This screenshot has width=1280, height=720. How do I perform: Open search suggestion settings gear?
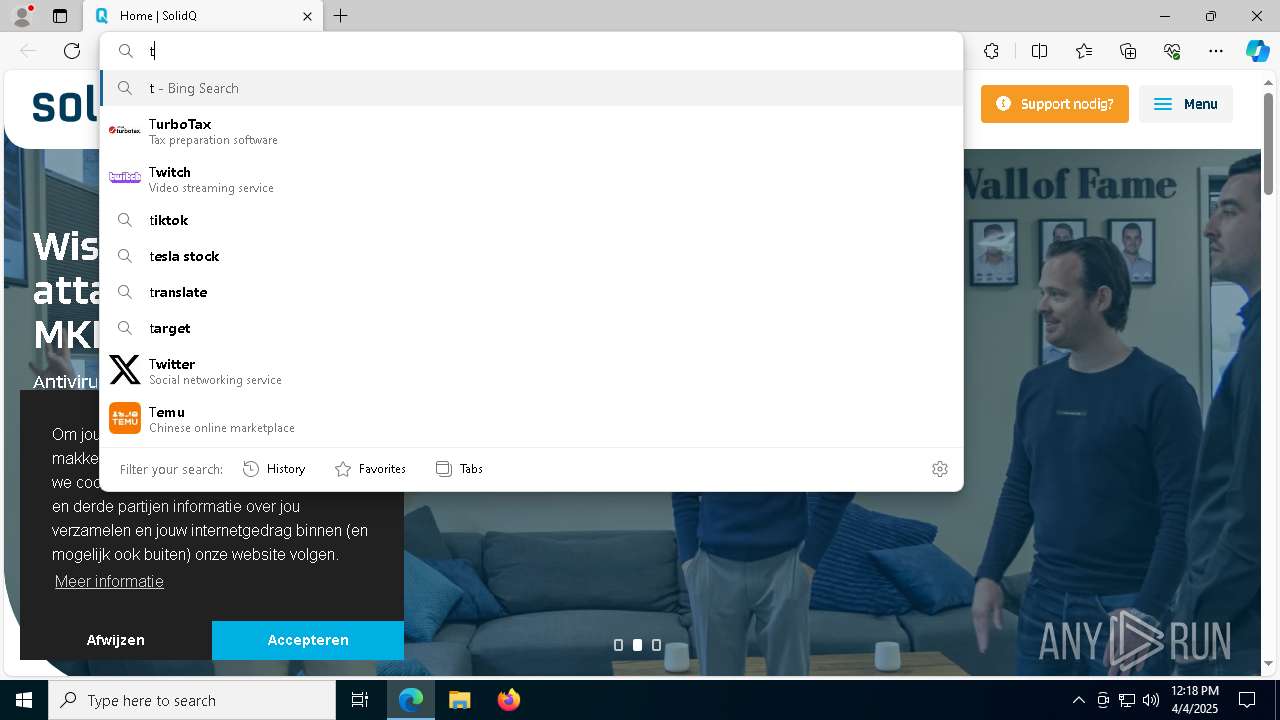(940, 469)
